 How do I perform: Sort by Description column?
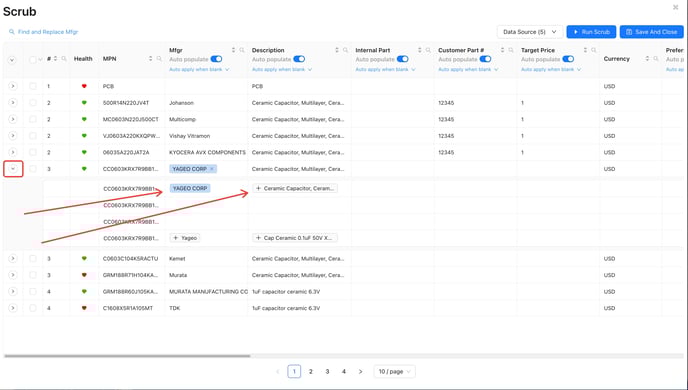coord(337,50)
